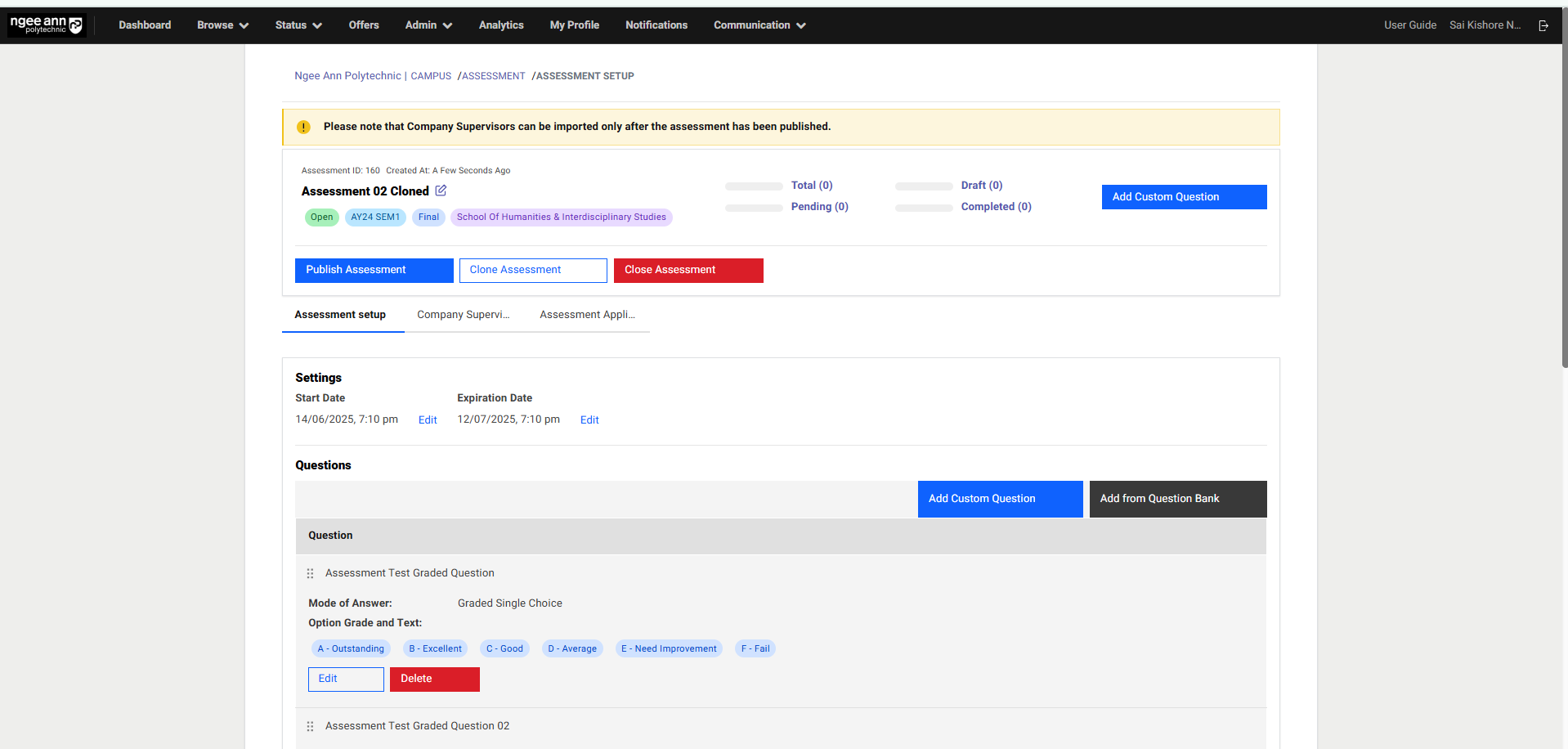The width and height of the screenshot is (1568, 749).
Task: Click the Ngee Ann Polytechnic logo
Action: 47,25
